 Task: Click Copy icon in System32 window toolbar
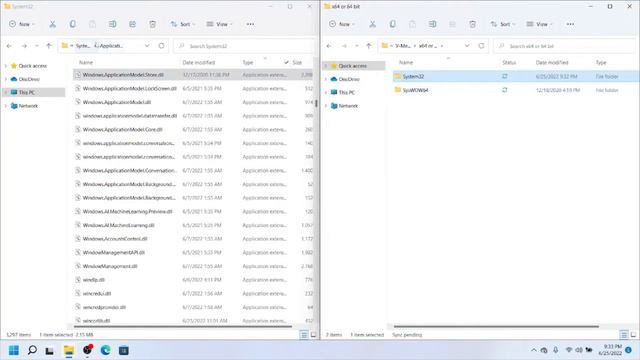tap(73, 24)
